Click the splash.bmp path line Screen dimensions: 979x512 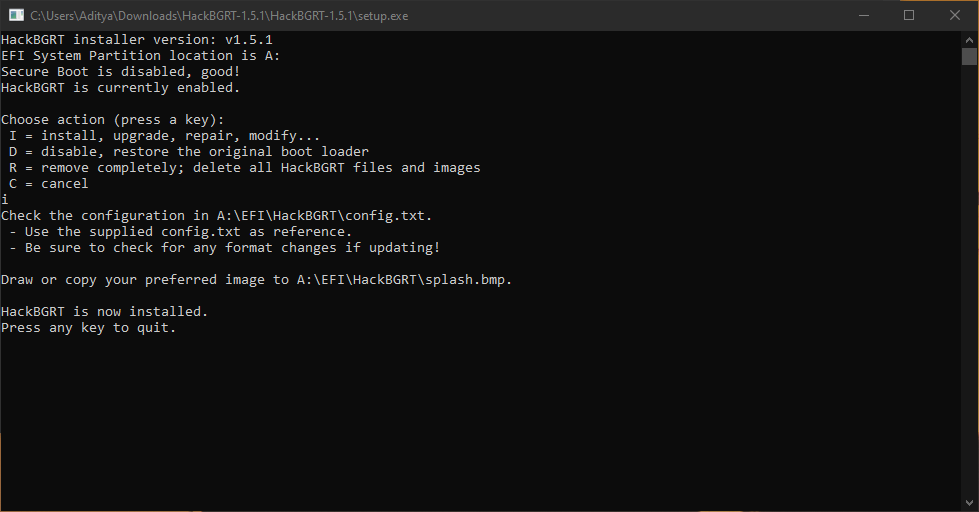[256, 280]
